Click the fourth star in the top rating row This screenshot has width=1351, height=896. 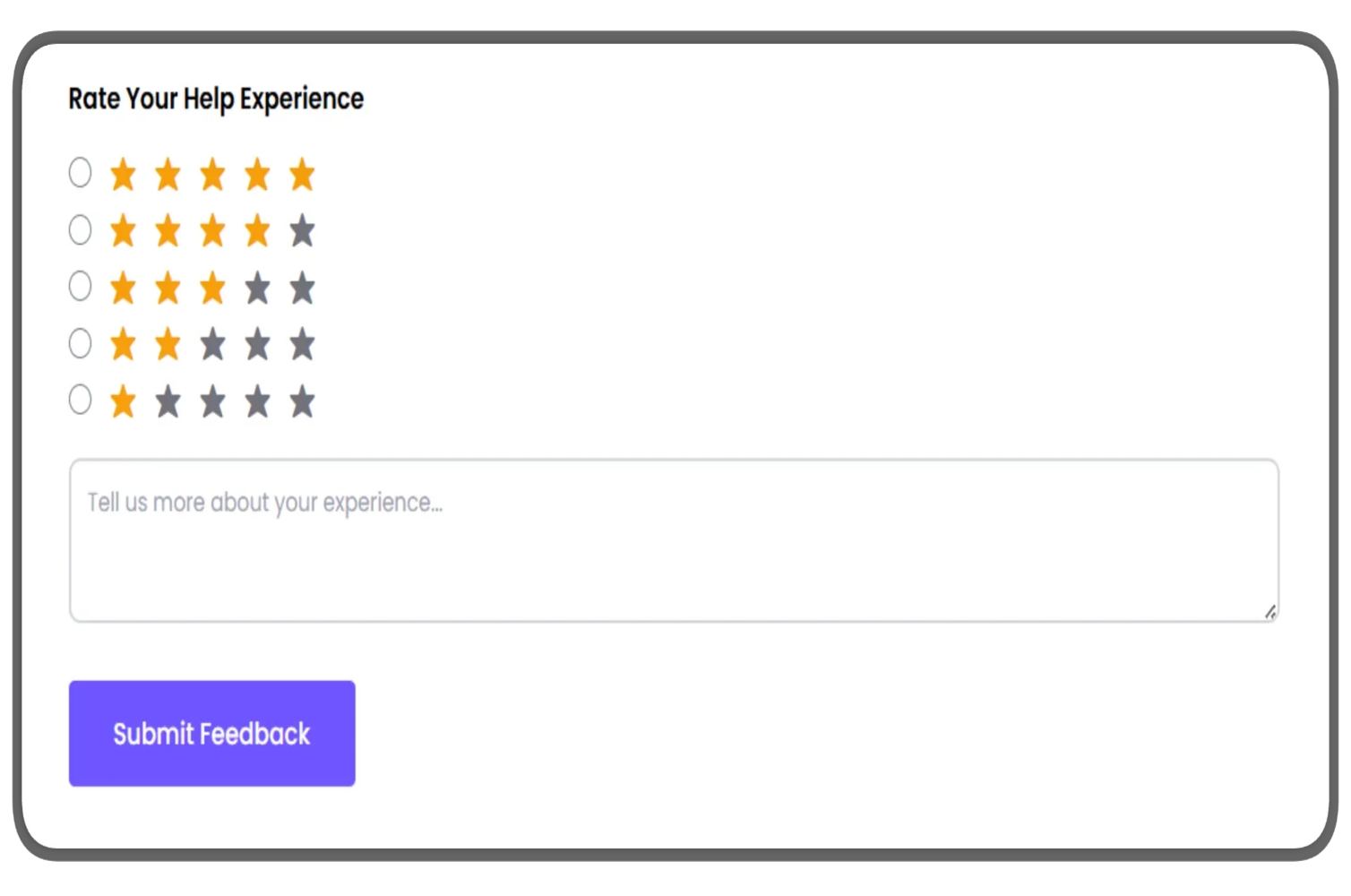(x=257, y=175)
